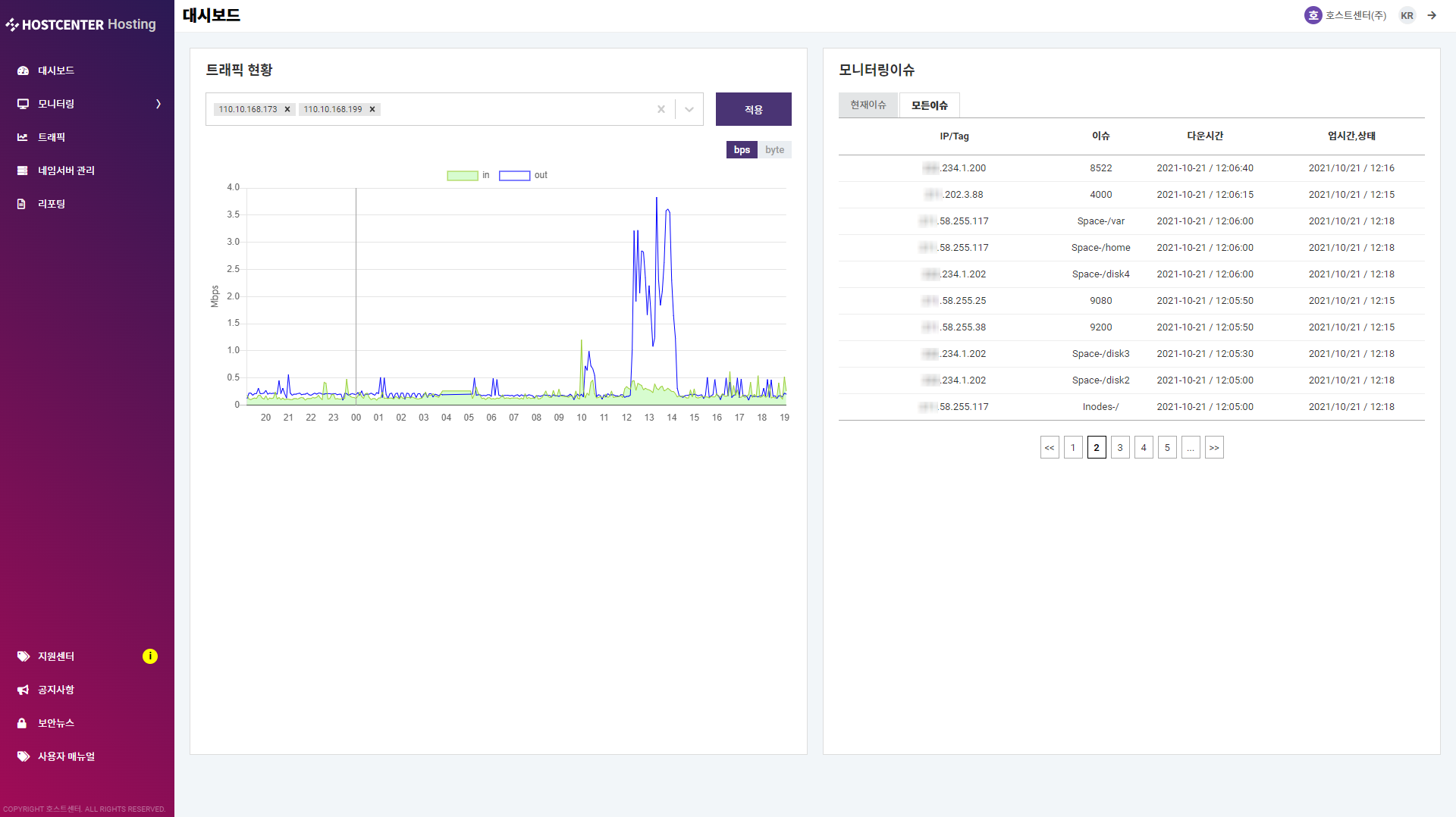Image resolution: width=1456 pixels, height=817 pixels.
Task: Open the KR language selector
Action: tap(1407, 15)
